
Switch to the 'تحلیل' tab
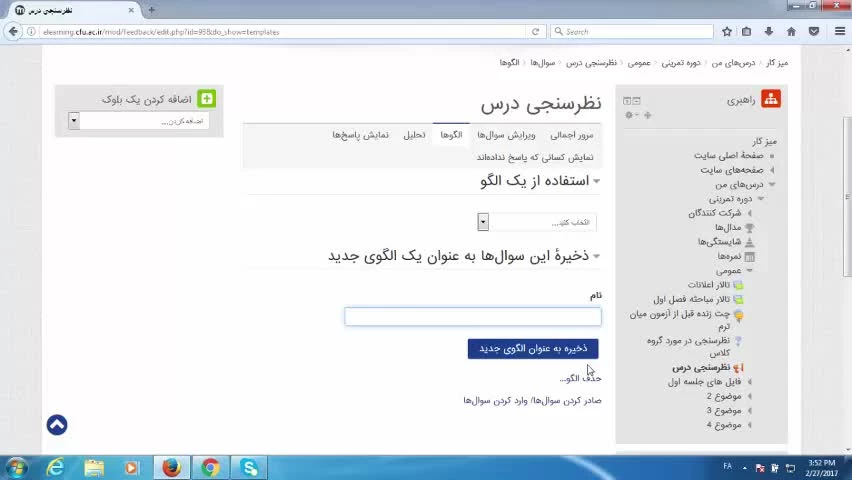pos(414,135)
